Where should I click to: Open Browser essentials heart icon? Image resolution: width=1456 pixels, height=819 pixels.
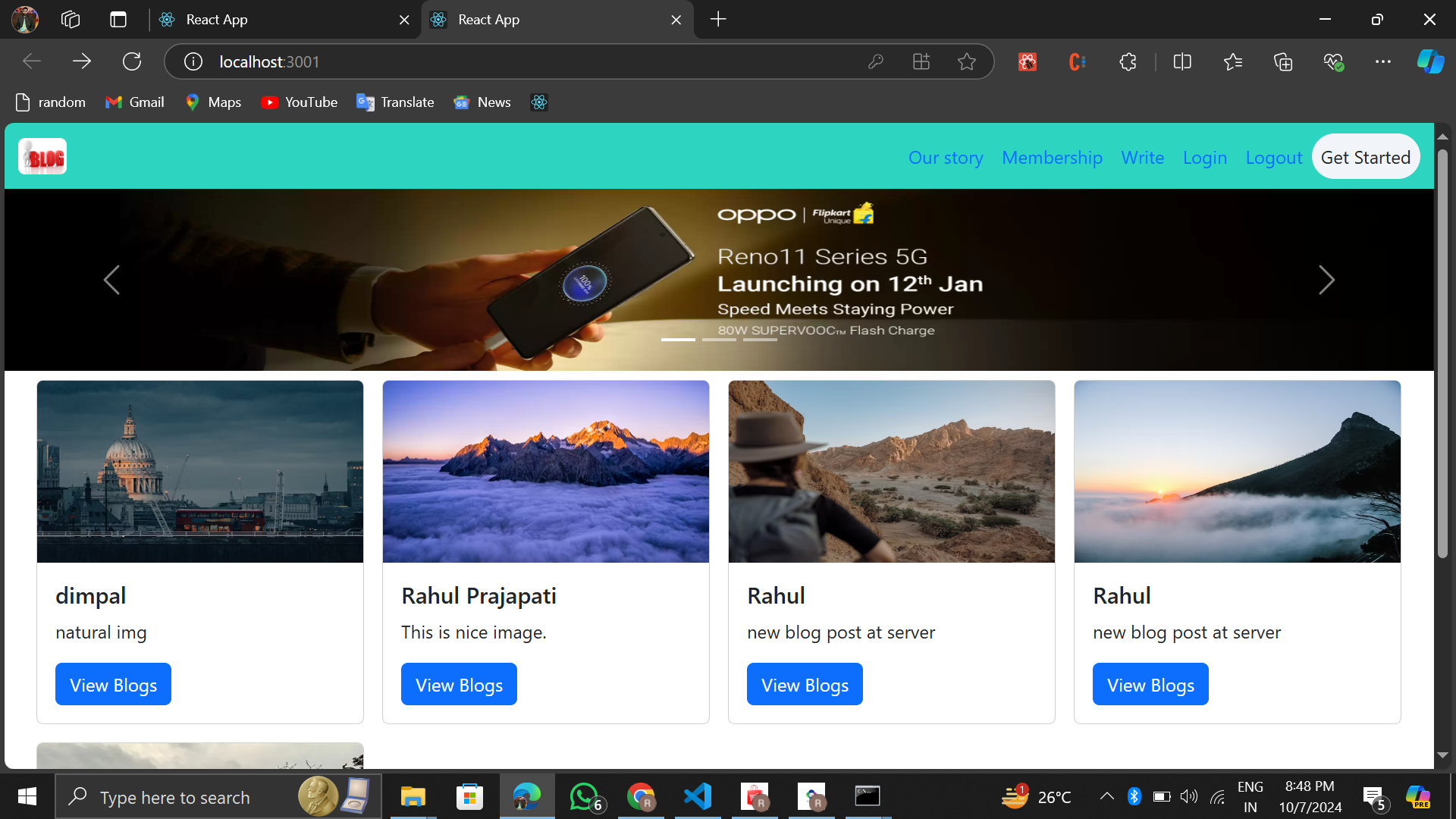[x=1334, y=61]
